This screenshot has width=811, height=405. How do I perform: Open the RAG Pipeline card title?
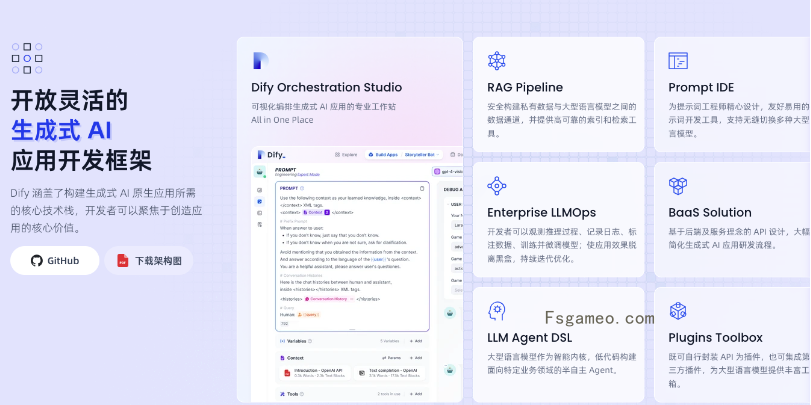coord(525,87)
